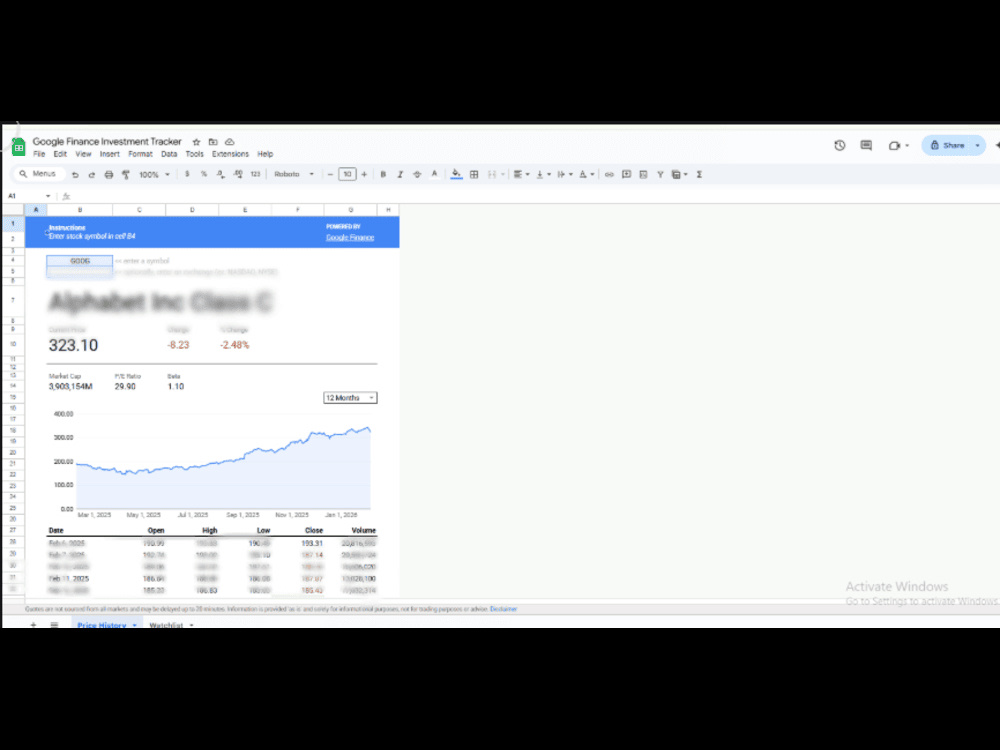Click the name box showing A1
Viewport: 1000px width, 750px height.
tap(29, 196)
